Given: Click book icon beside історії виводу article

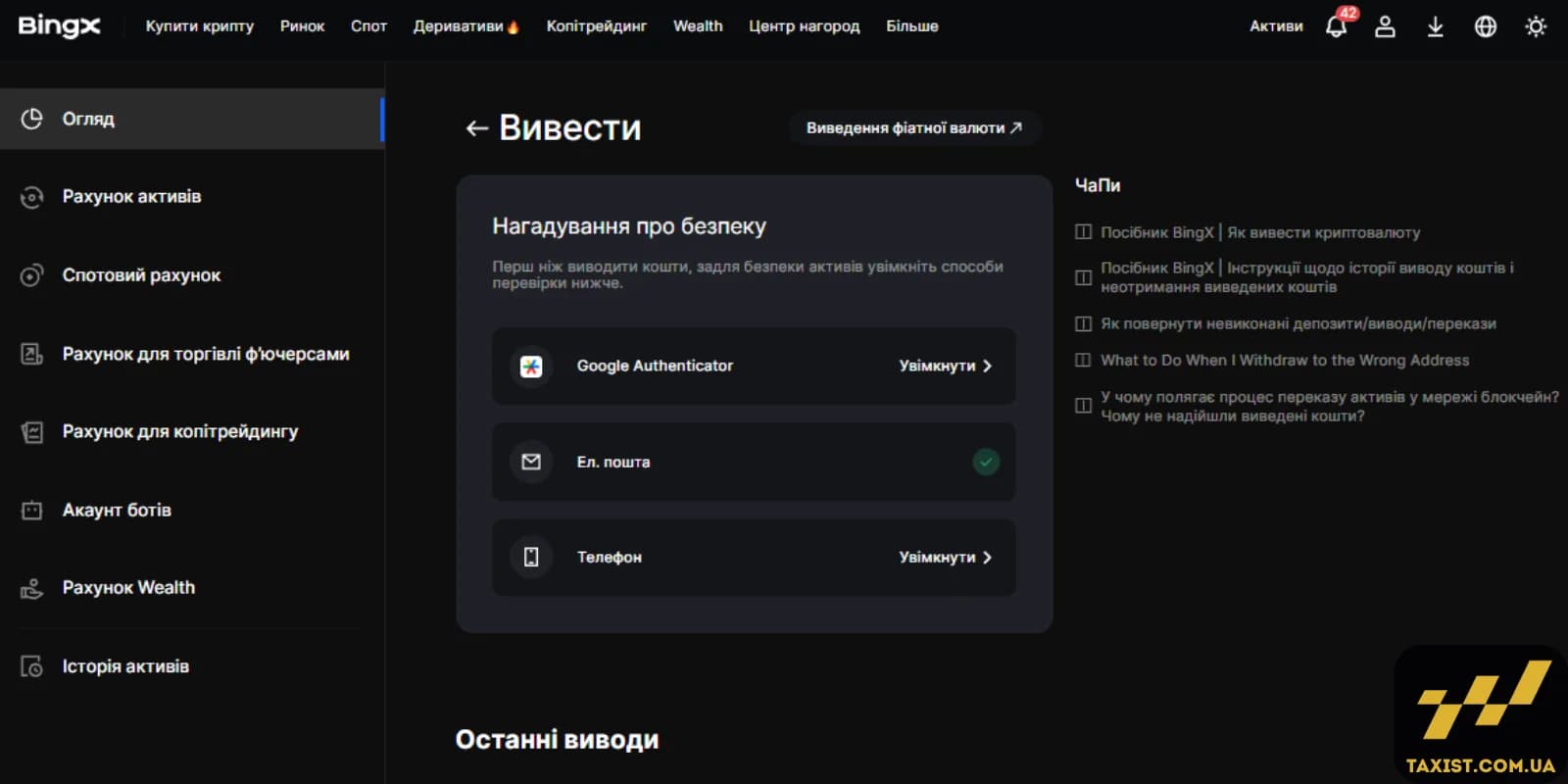Looking at the screenshot, I should point(1083,277).
